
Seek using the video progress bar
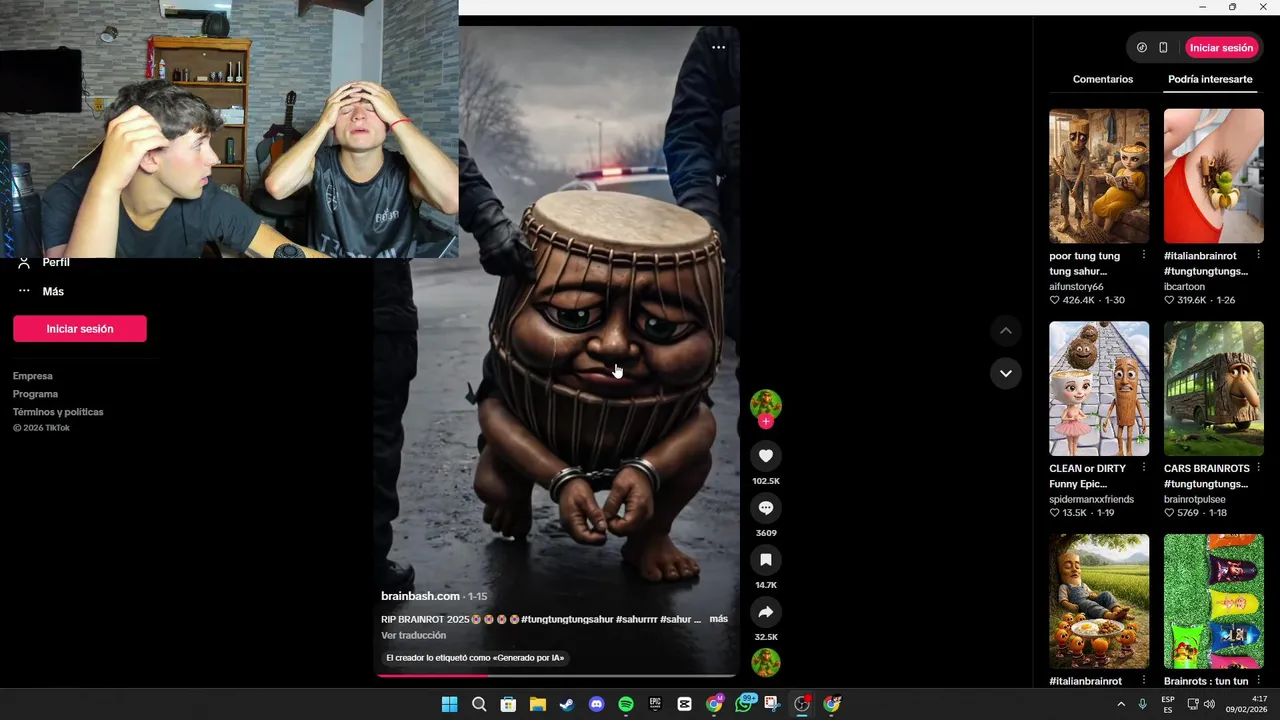click(x=556, y=675)
